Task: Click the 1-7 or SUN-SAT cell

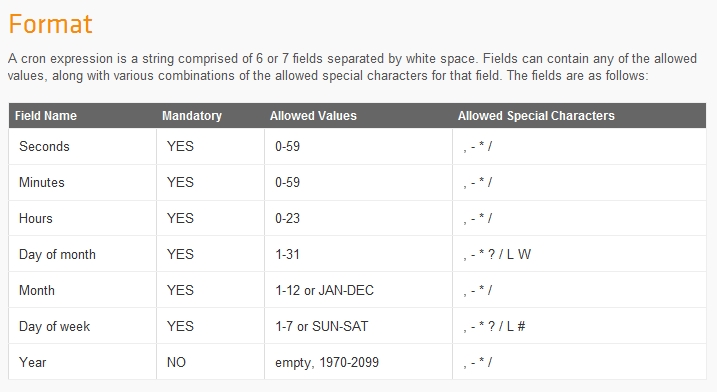Action: tap(358, 326)
